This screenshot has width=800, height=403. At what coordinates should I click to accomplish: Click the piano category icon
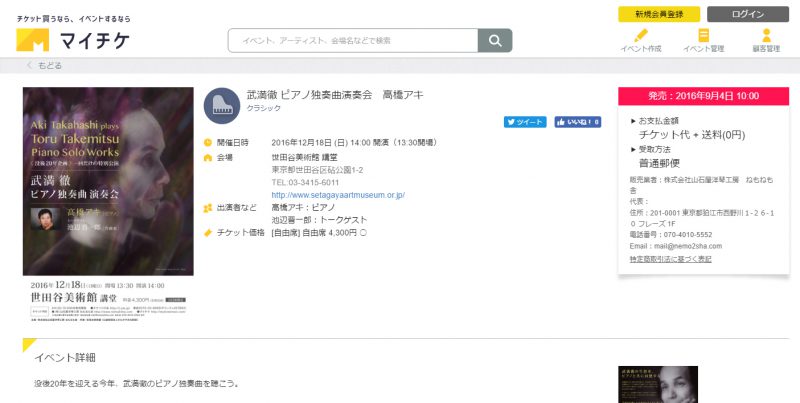(x=222, y=106)
